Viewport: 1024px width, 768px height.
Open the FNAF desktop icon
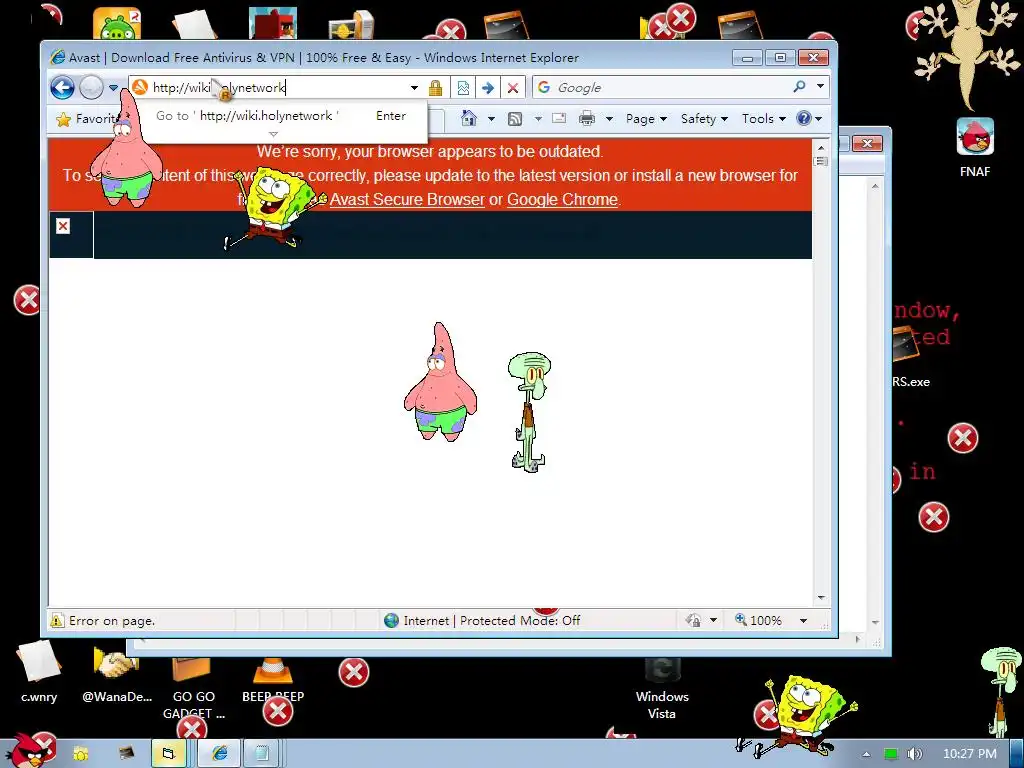[975, 148]
